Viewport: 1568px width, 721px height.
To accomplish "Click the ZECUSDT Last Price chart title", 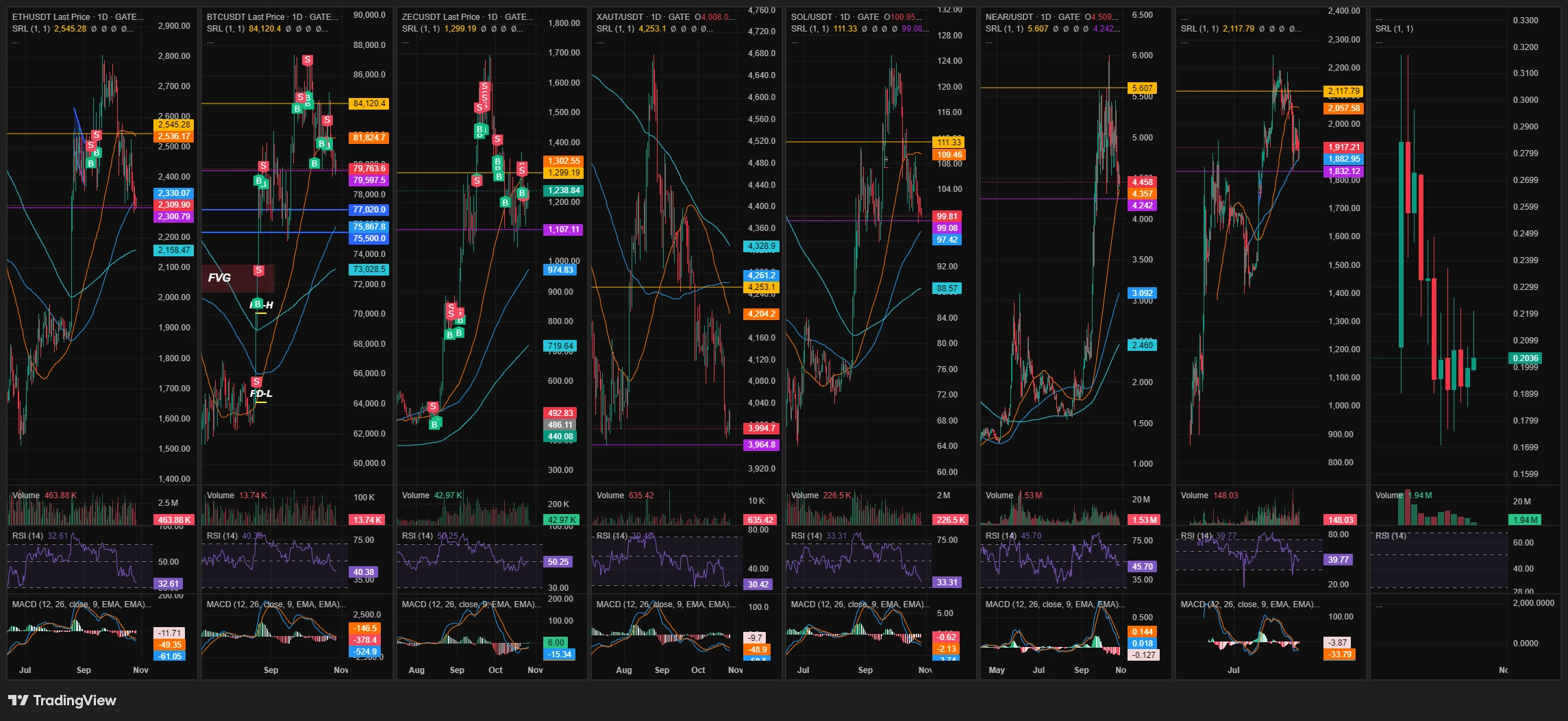I will click(x=467, y=17).
